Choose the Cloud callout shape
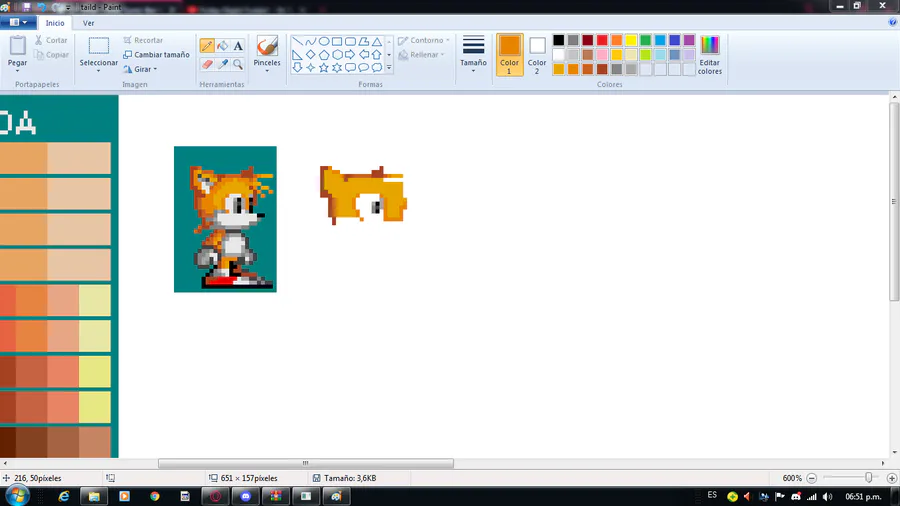This screenshot has width=900, height=506. tap(377, 68)
